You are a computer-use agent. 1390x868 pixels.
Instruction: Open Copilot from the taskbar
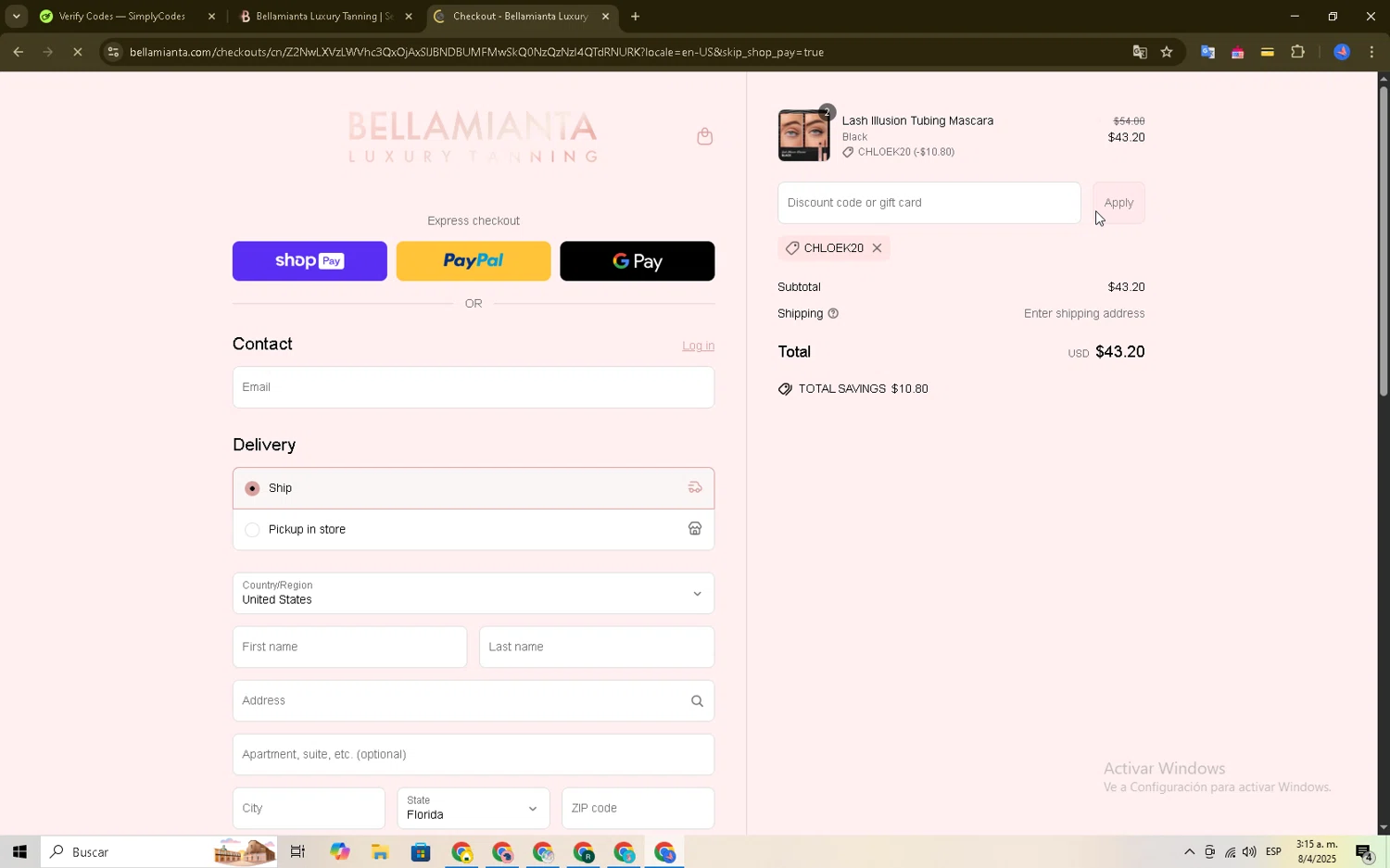[339, 852]
